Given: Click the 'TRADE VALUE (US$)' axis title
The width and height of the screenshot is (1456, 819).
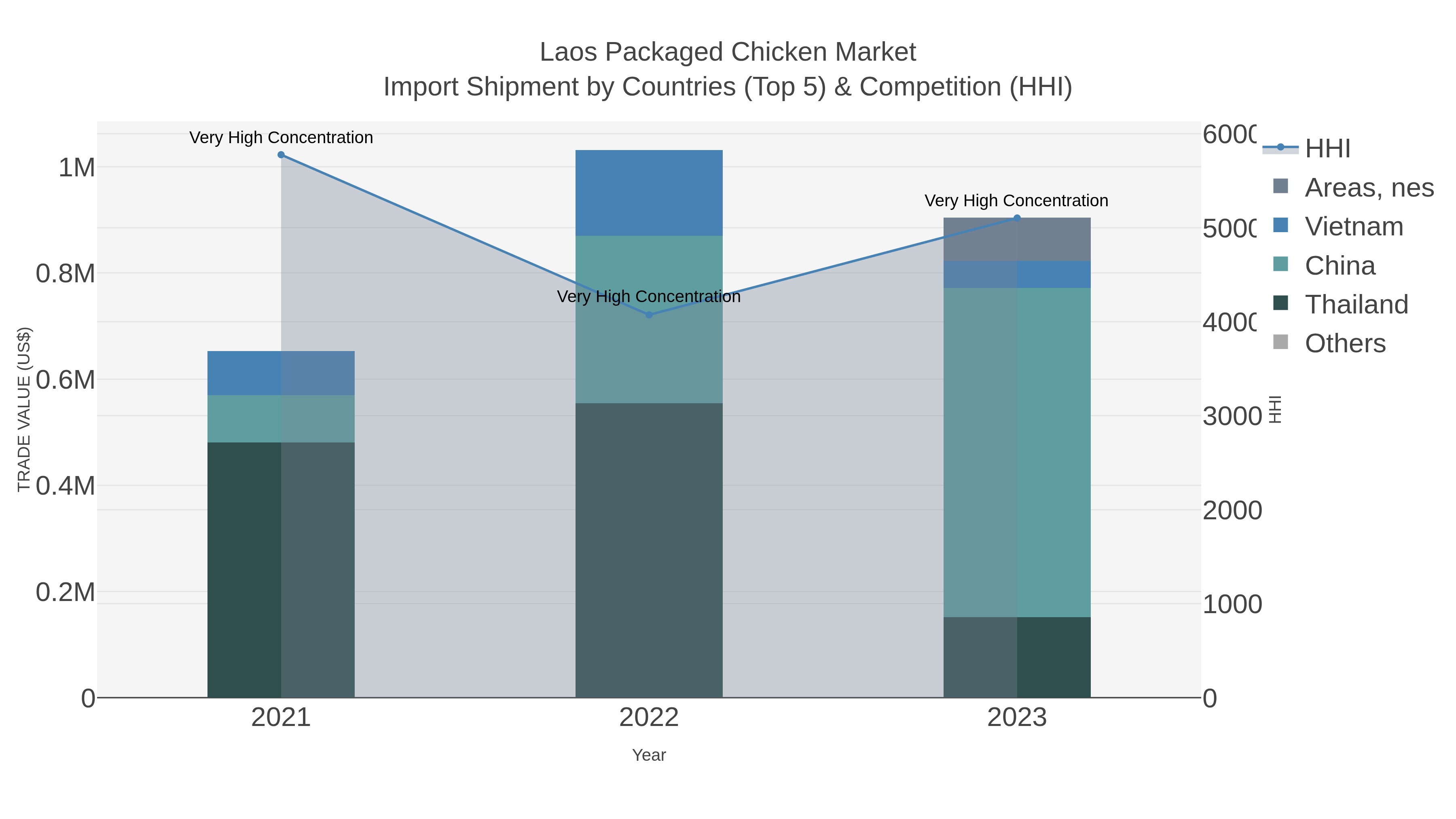Looking at the screenshot, I should [24, 409].
